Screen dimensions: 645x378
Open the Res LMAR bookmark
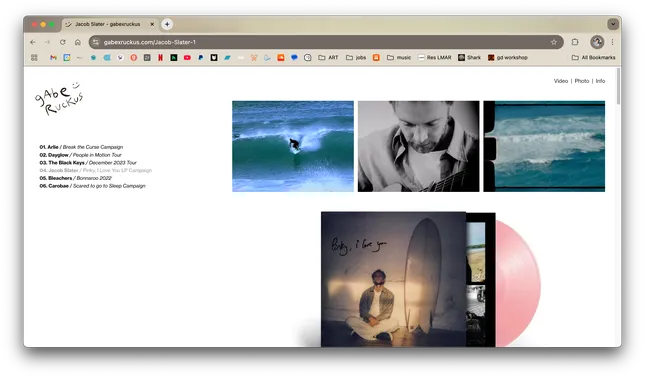435,58
